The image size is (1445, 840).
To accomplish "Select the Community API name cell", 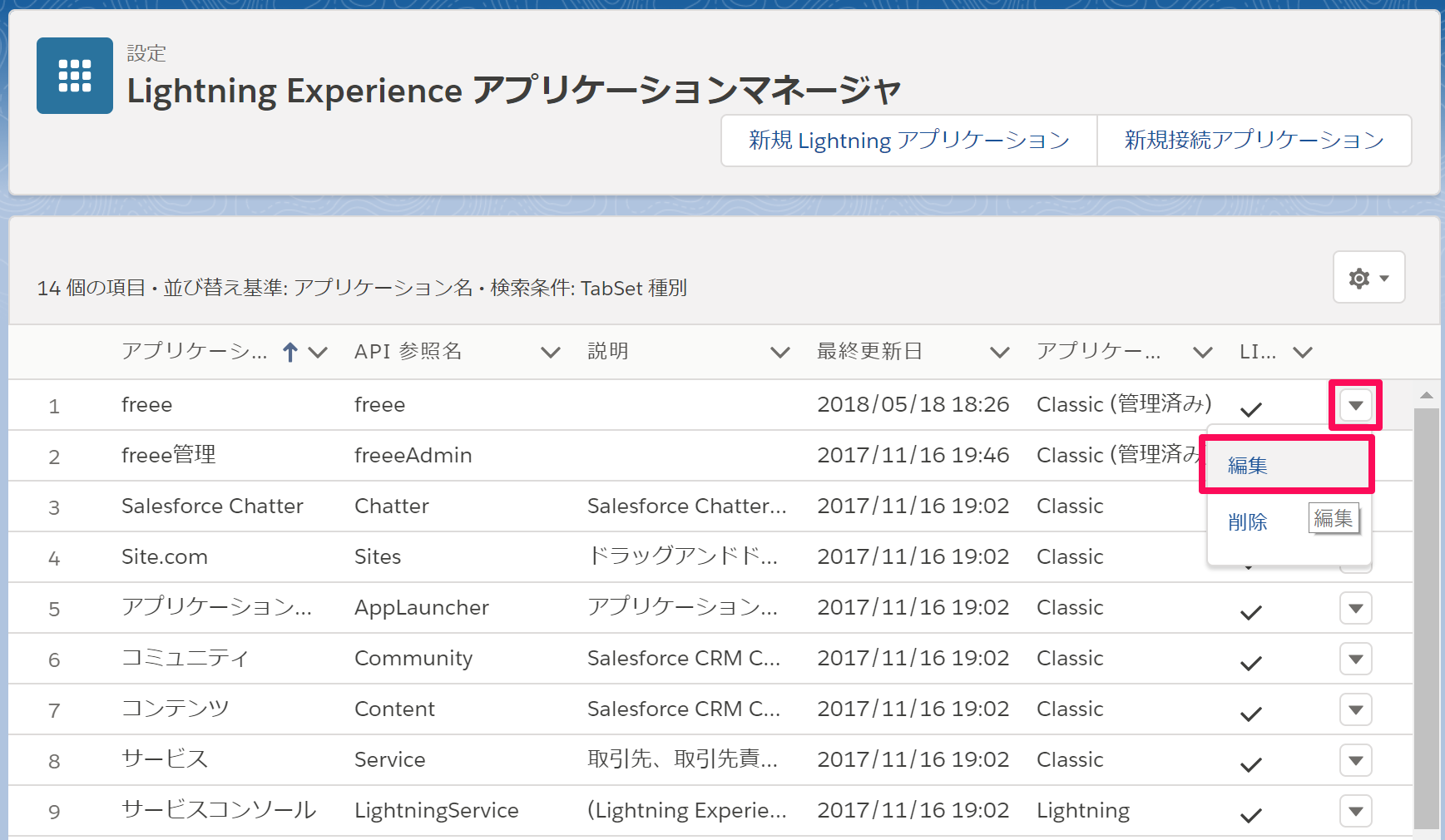I will coord(413,659).
